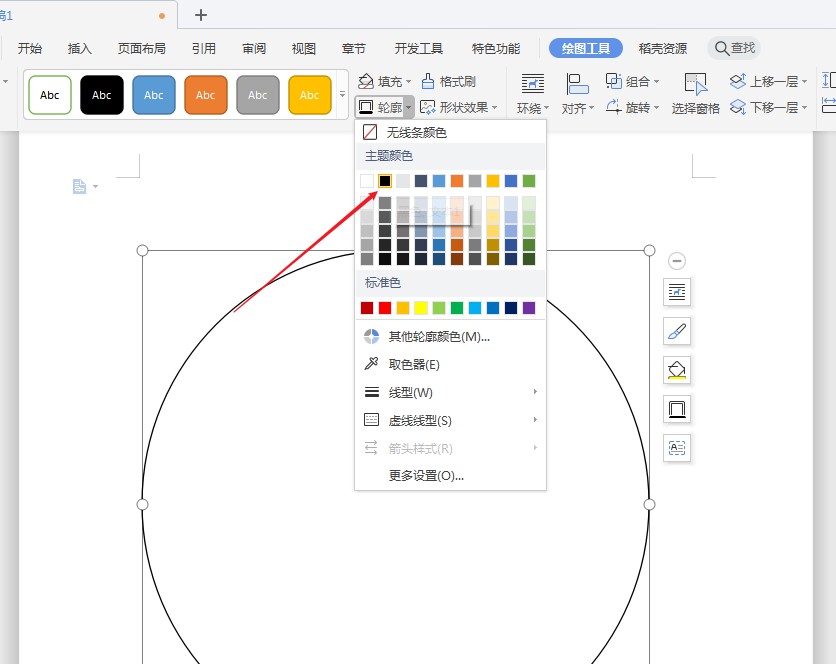This screenshot has height=664, width=836.
Task: Open the paste options dropdown arrow
Action: 95,186
